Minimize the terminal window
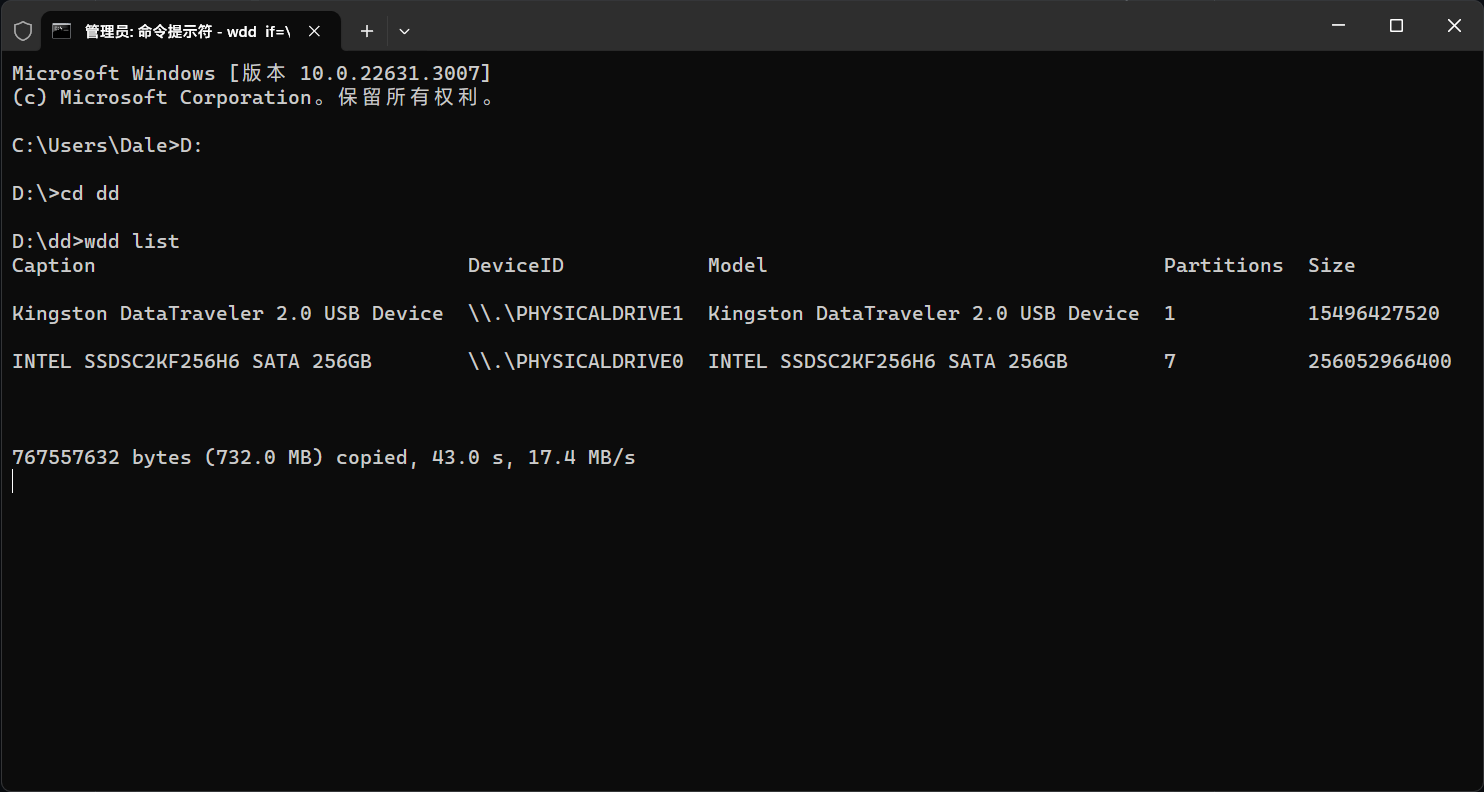1484x792 pixels. coord(1338,26)
